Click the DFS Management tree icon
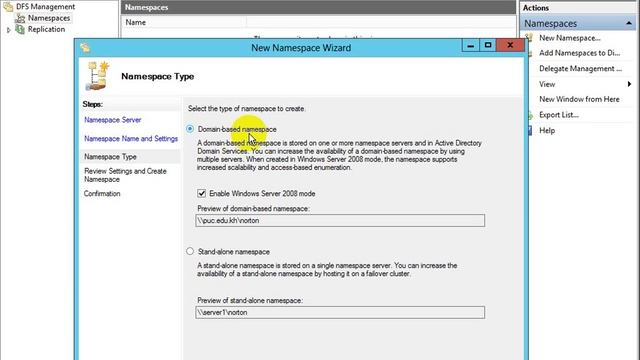Viewport: 640px width, 360px height. (x=8, y=7)
